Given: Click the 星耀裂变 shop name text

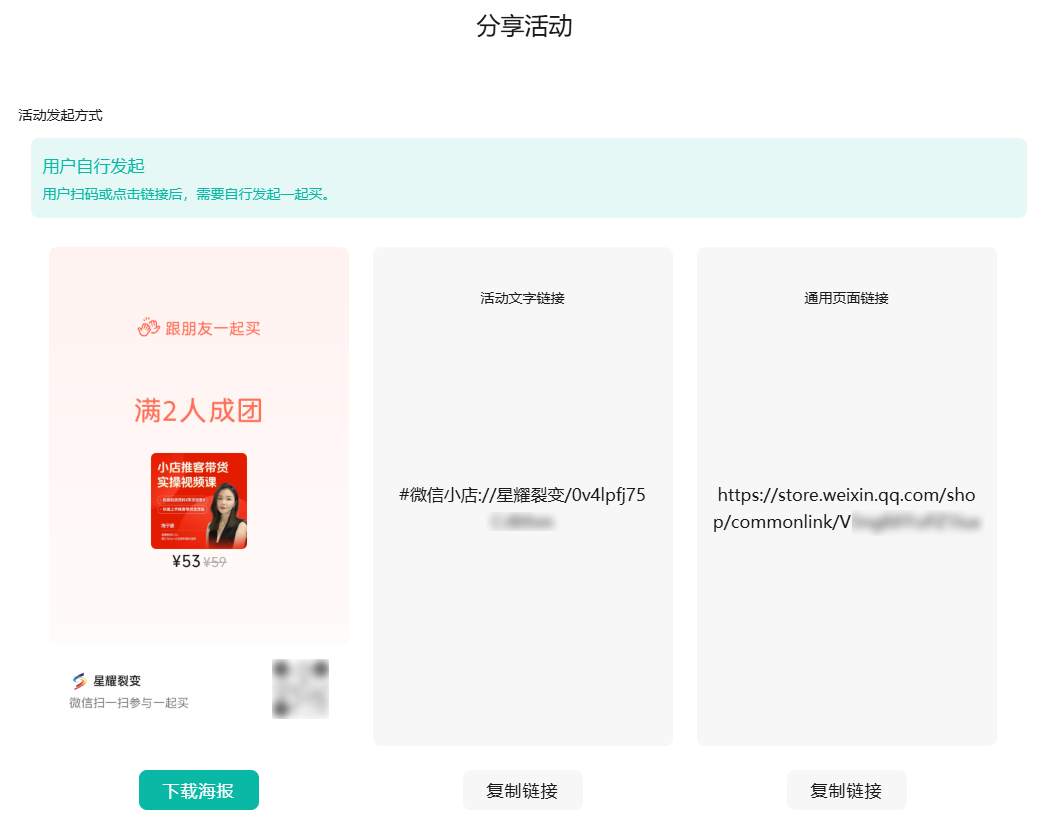Looking at the screenshot, I should (x=117, y=681).
